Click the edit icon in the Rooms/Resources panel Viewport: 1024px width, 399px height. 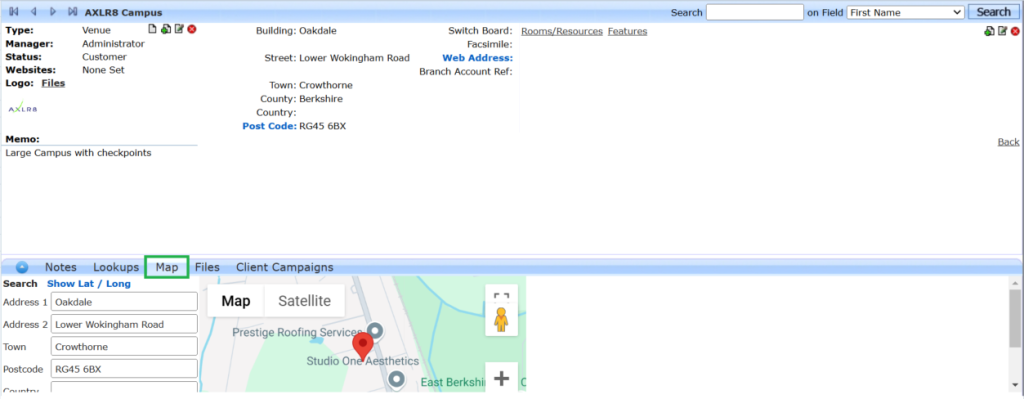pyautogui.click(x=1002, y=31)
